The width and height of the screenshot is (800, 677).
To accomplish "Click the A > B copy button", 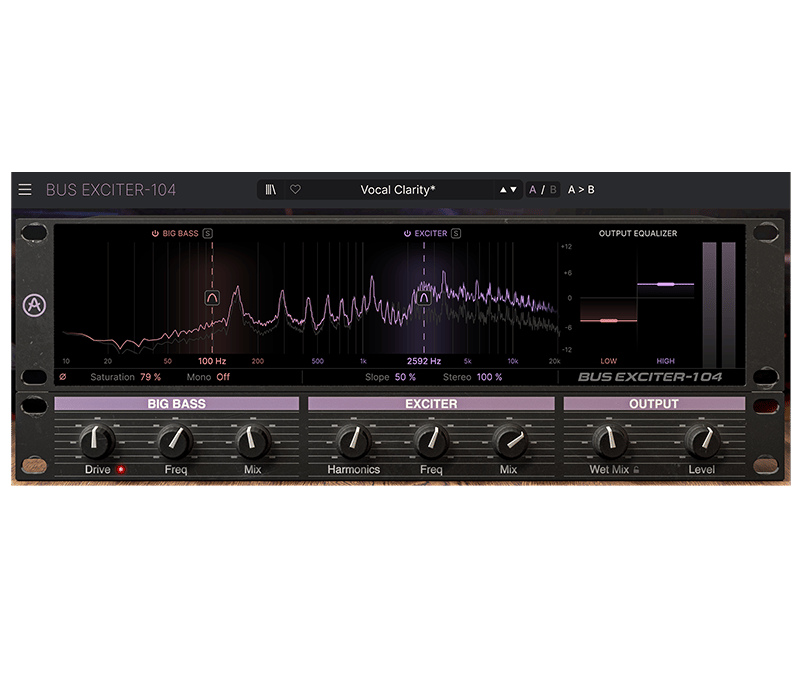I will [581, 189].
